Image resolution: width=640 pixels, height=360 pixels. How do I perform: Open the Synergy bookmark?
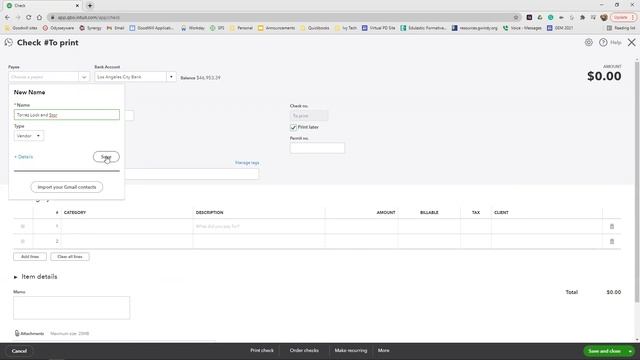pos(90,28)
